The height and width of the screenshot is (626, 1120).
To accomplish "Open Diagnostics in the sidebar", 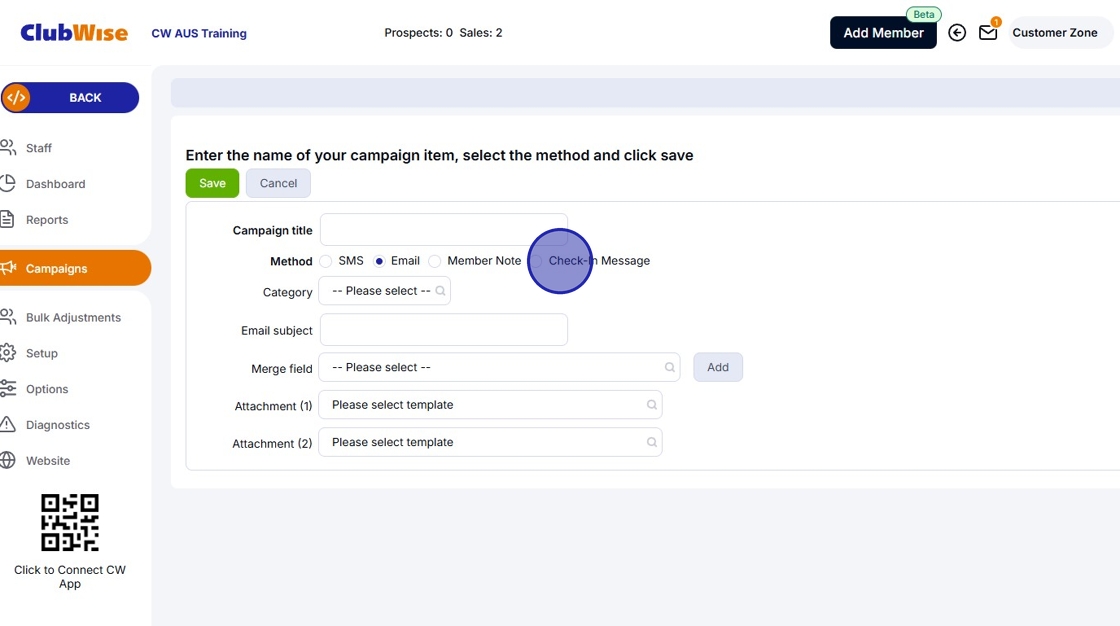I will (x=58, y=424).
